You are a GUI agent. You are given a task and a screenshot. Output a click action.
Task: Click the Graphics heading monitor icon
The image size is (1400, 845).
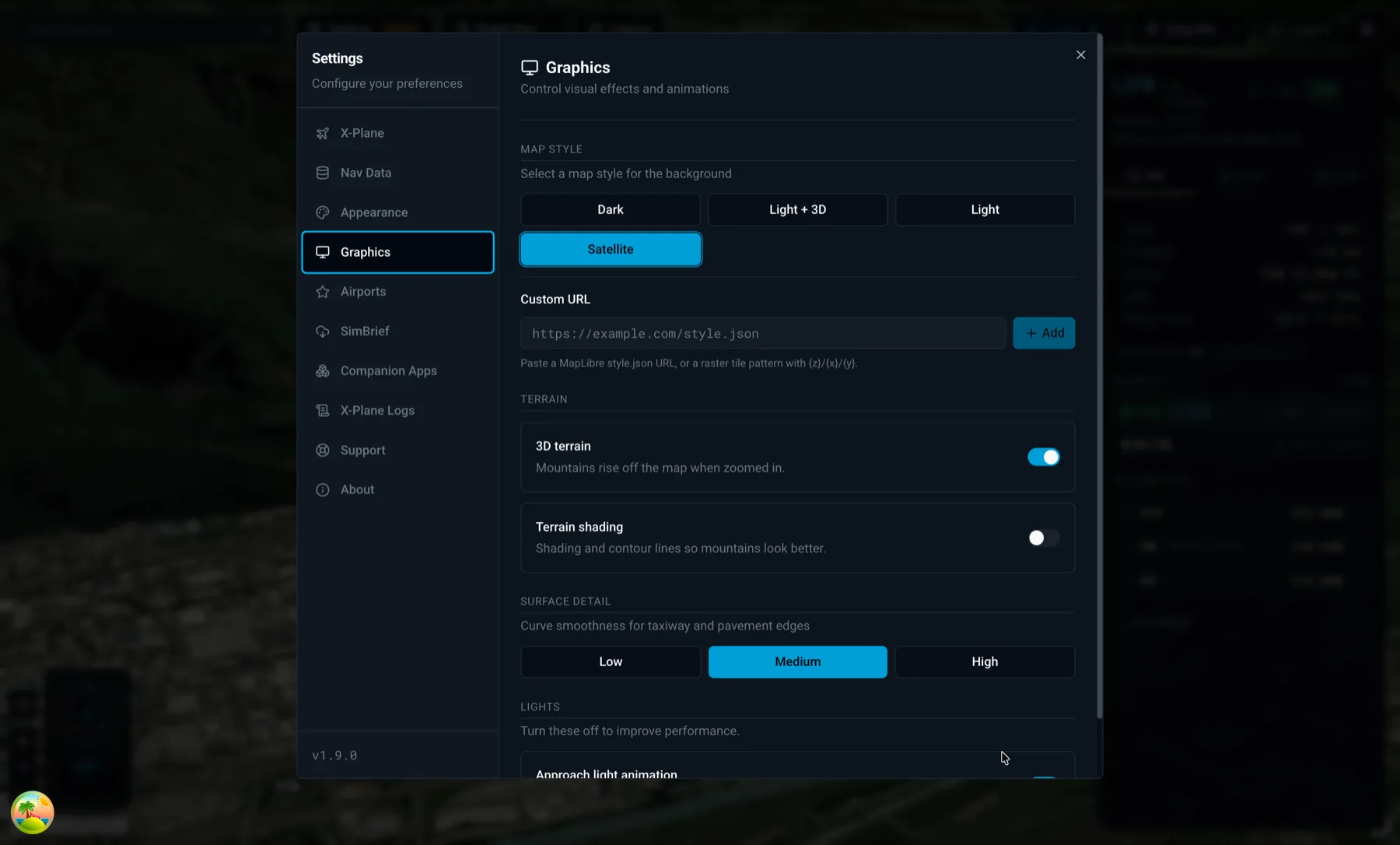click(x=530, y=68)
